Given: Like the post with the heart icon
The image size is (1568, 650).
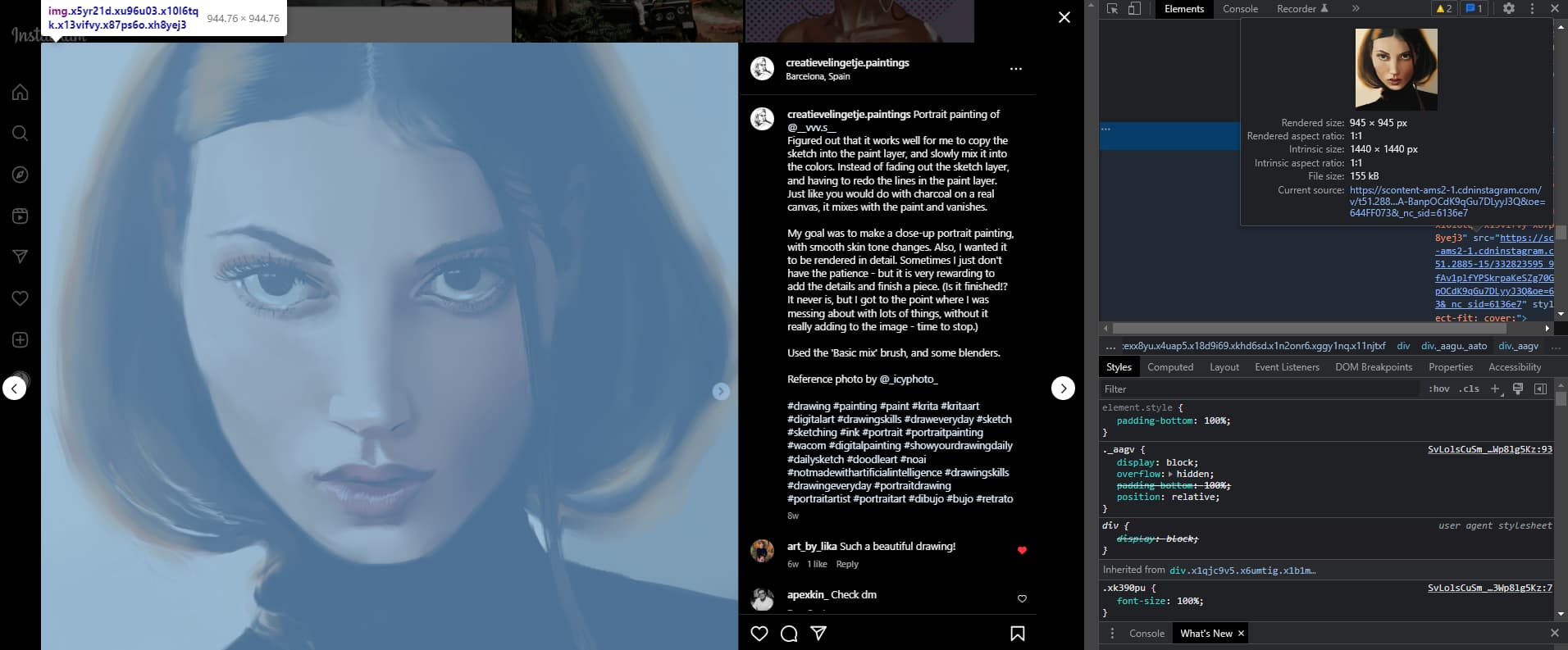Looking at the screenshot, I should coord(759,634).
